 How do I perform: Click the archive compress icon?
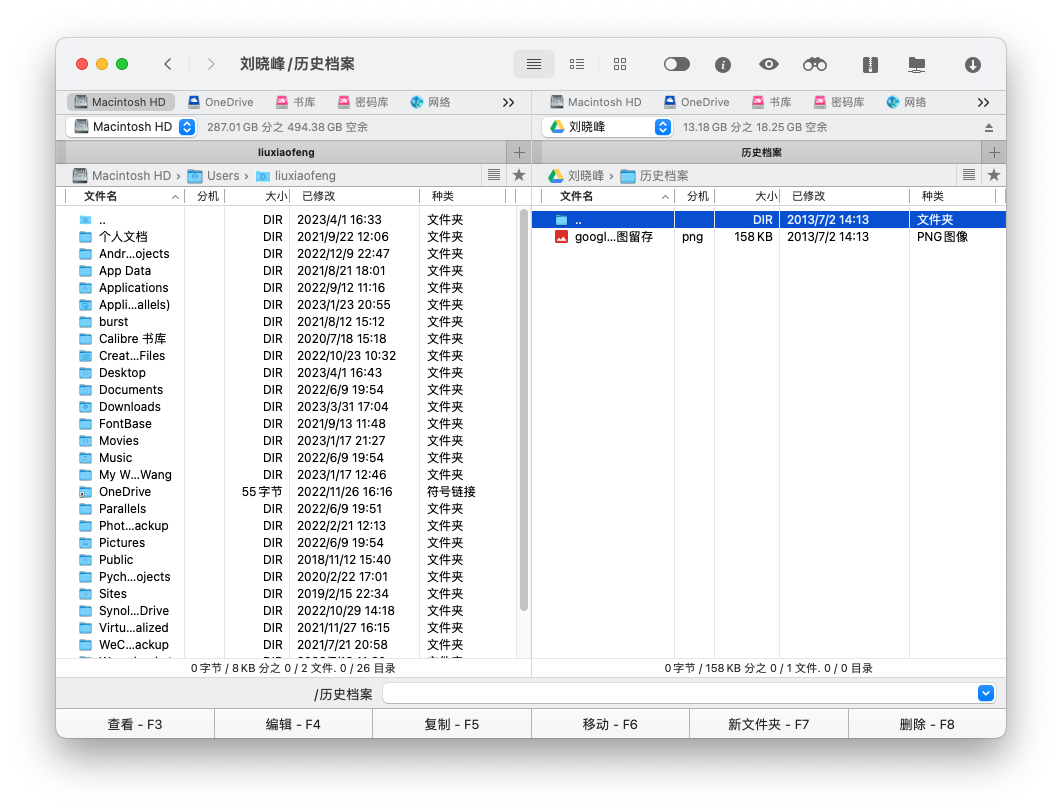point(870,64)
